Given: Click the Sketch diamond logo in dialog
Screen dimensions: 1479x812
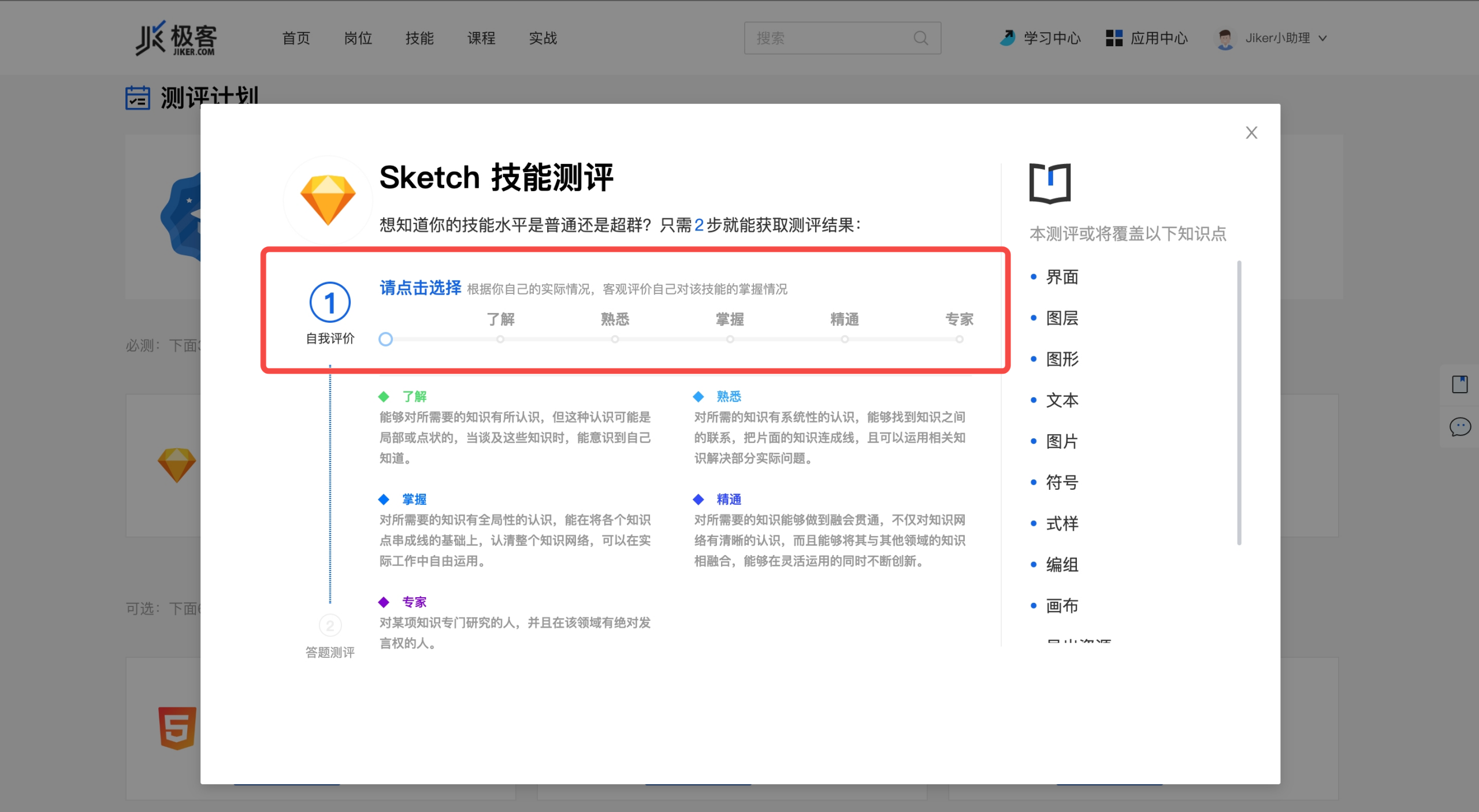Looking at the screenshot, I should coord(328,200).
